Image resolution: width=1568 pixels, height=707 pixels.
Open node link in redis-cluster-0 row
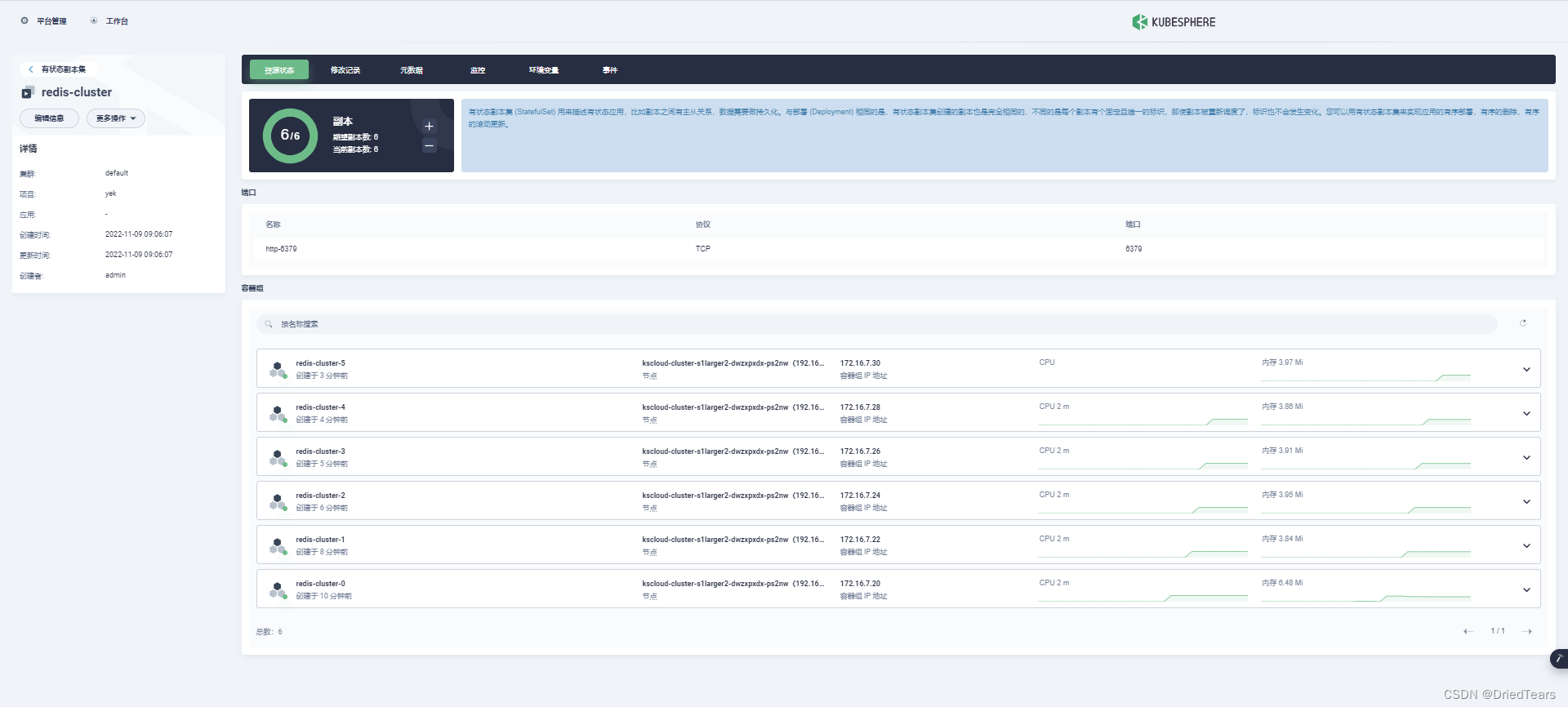pyautogui.click(x=733, y=584)
